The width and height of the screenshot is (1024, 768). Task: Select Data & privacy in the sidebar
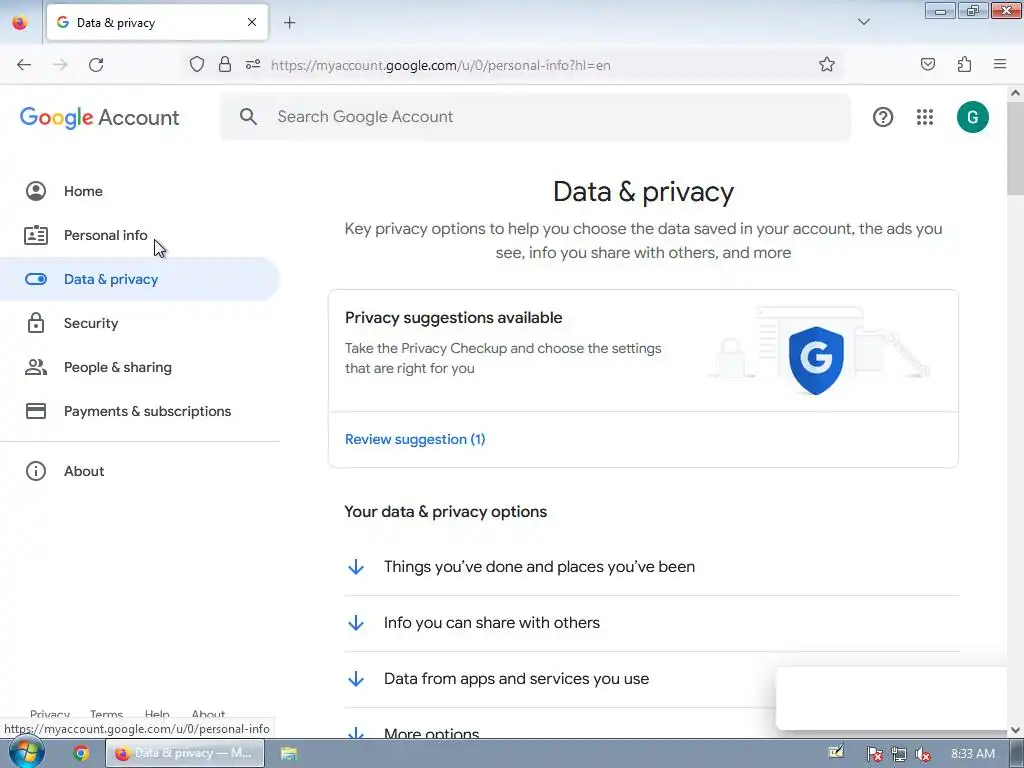pyautogui.click(x=140, y=280)
